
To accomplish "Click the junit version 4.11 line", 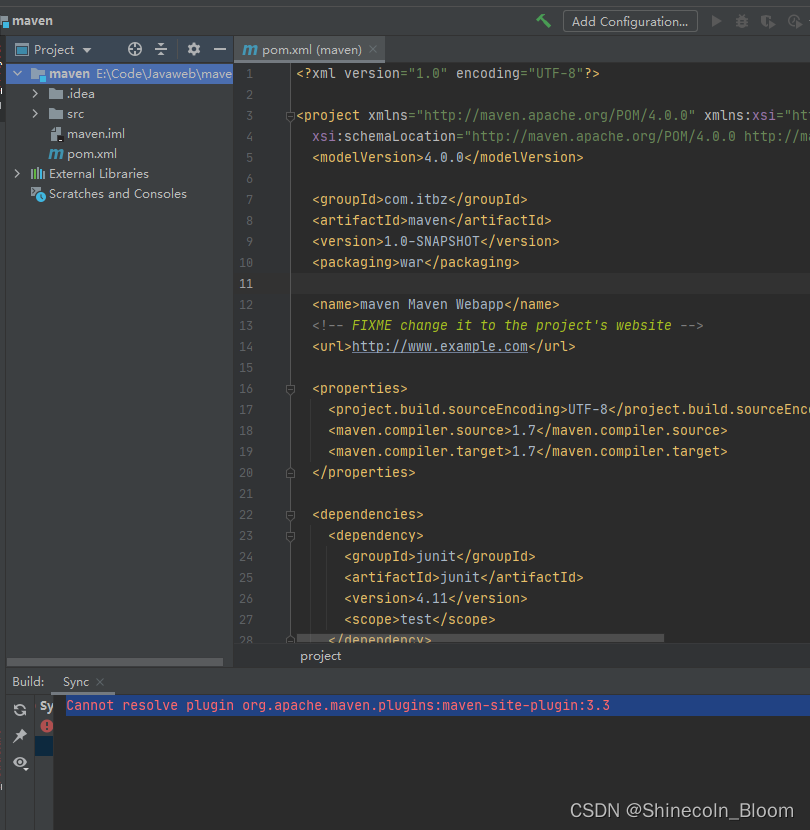I will pos(436,599).
